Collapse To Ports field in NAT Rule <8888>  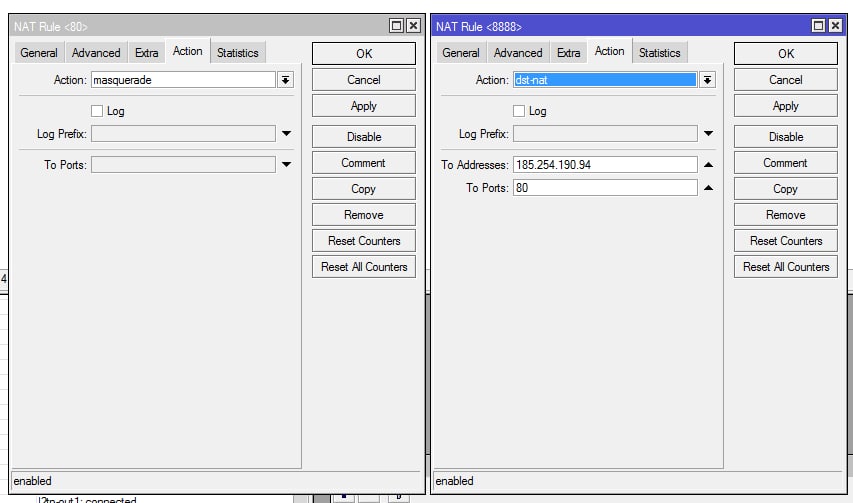pyautogui.click(x=708, y=188)
